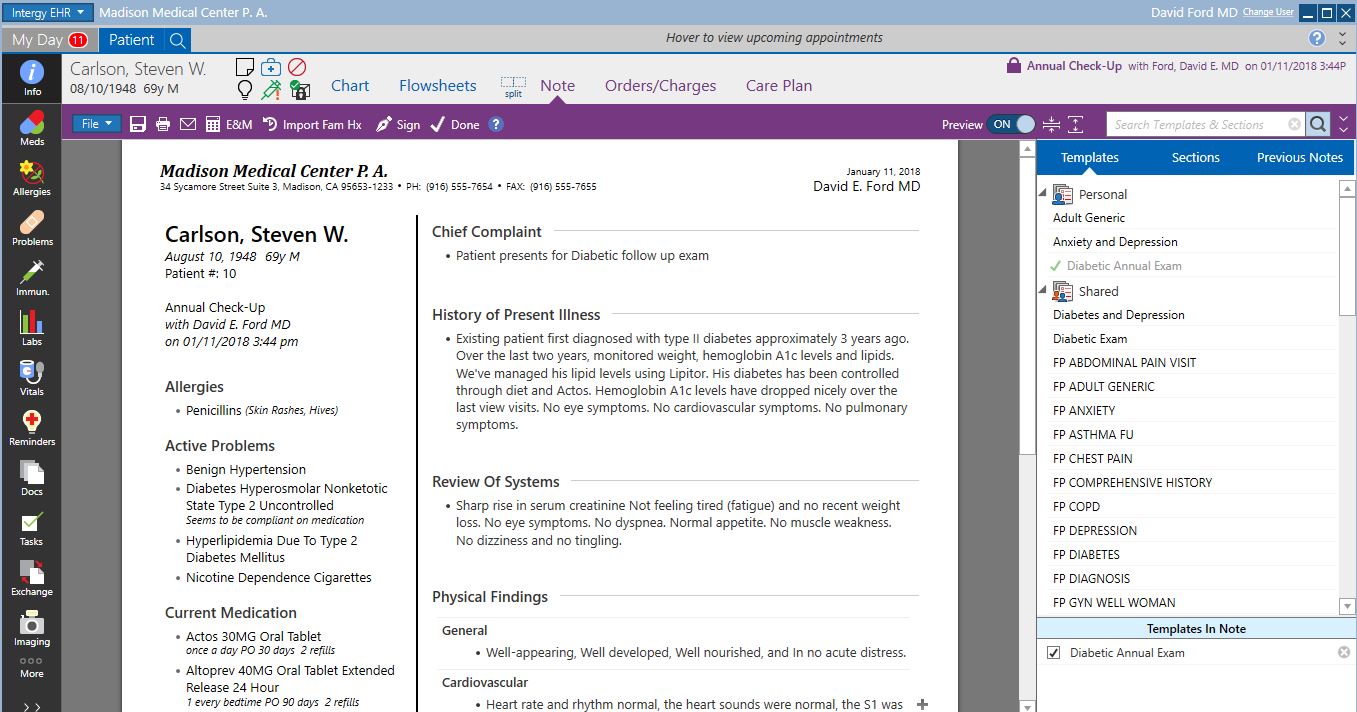The image size is (1357, 712).
Task: Collapse the Shared templates group
Action: (x=1043, y=289)
